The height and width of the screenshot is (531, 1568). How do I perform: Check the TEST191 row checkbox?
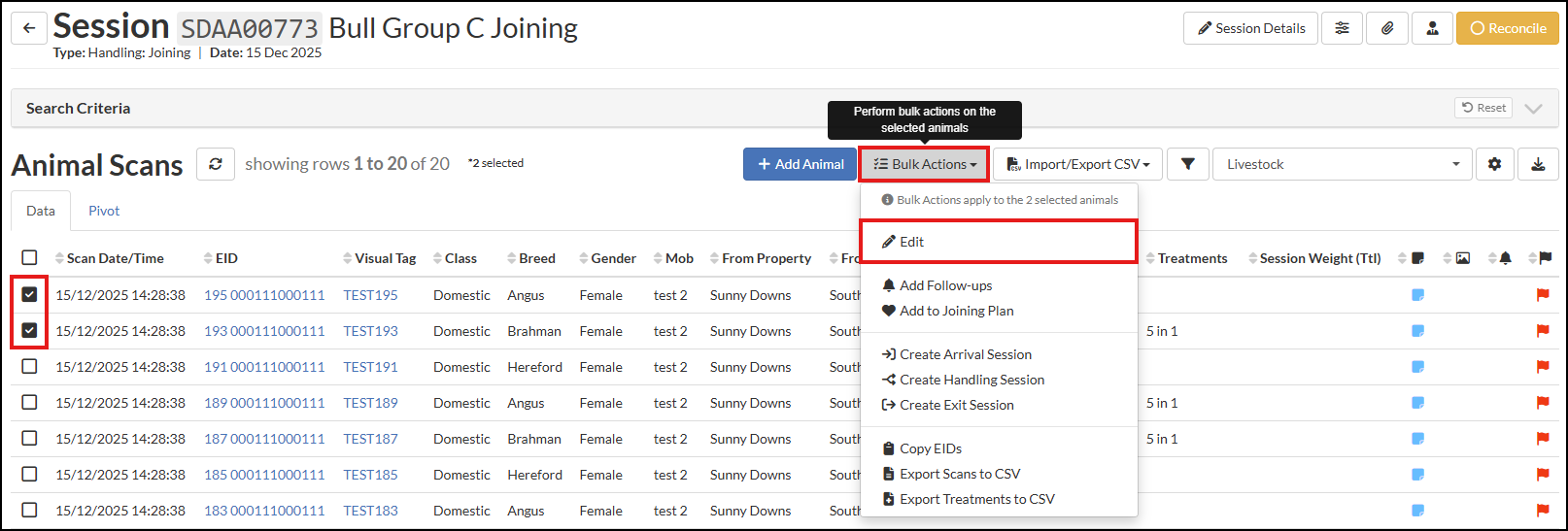[x=29, y=366]
